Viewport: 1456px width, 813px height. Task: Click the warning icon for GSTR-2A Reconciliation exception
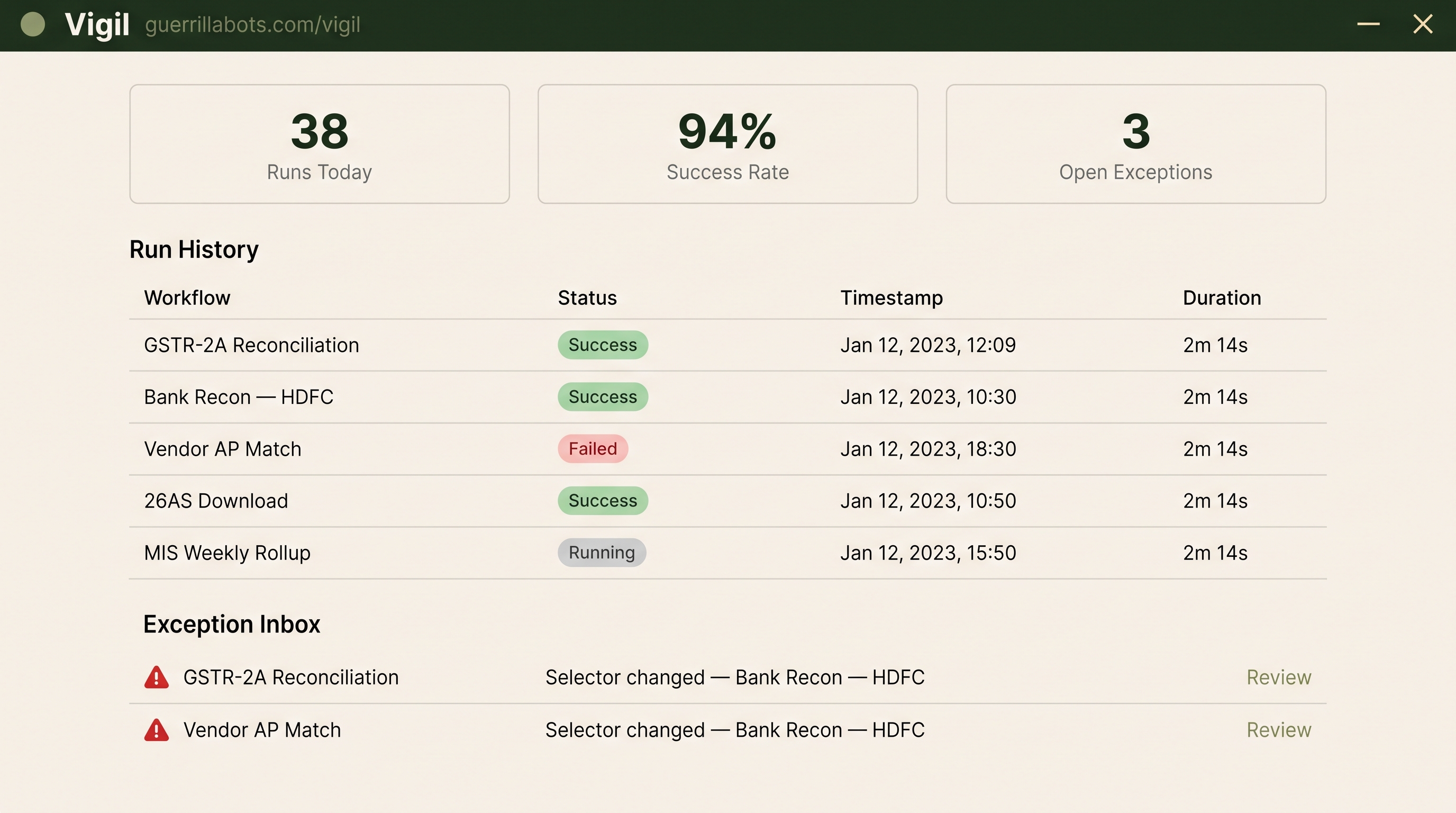[x=157, y=677]
